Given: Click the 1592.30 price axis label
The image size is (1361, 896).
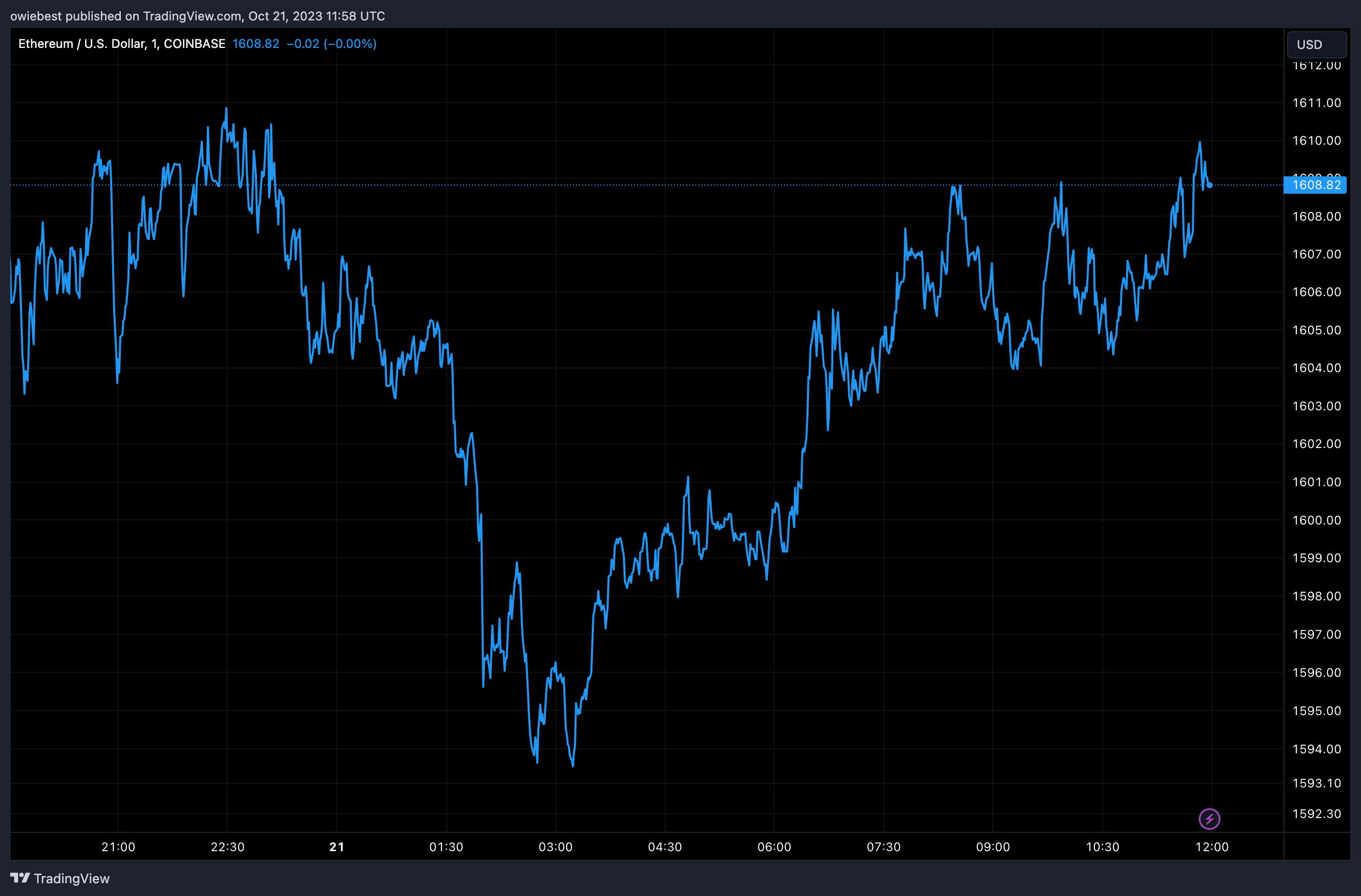Looking at the screenshot, I should click(x=1316, y=814).
